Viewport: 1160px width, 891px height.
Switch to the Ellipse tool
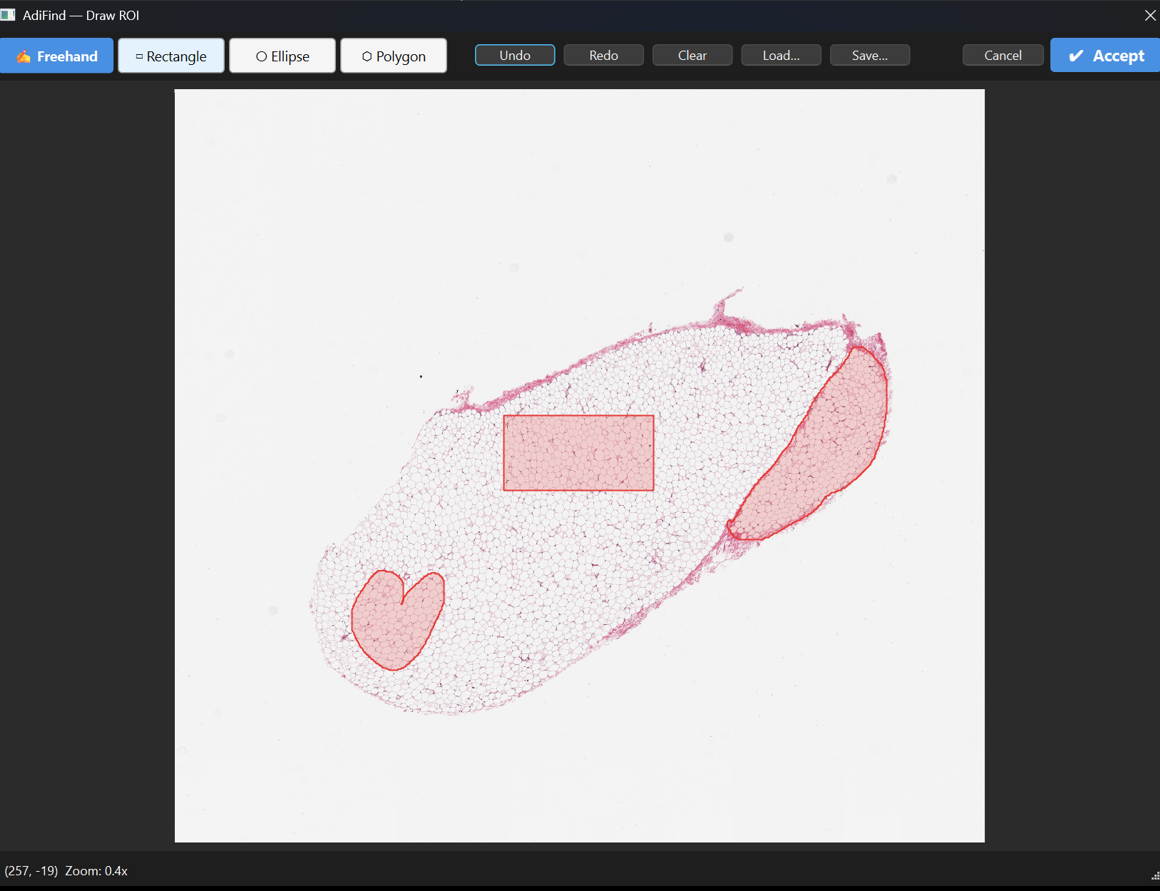click(x=283, y=56)
